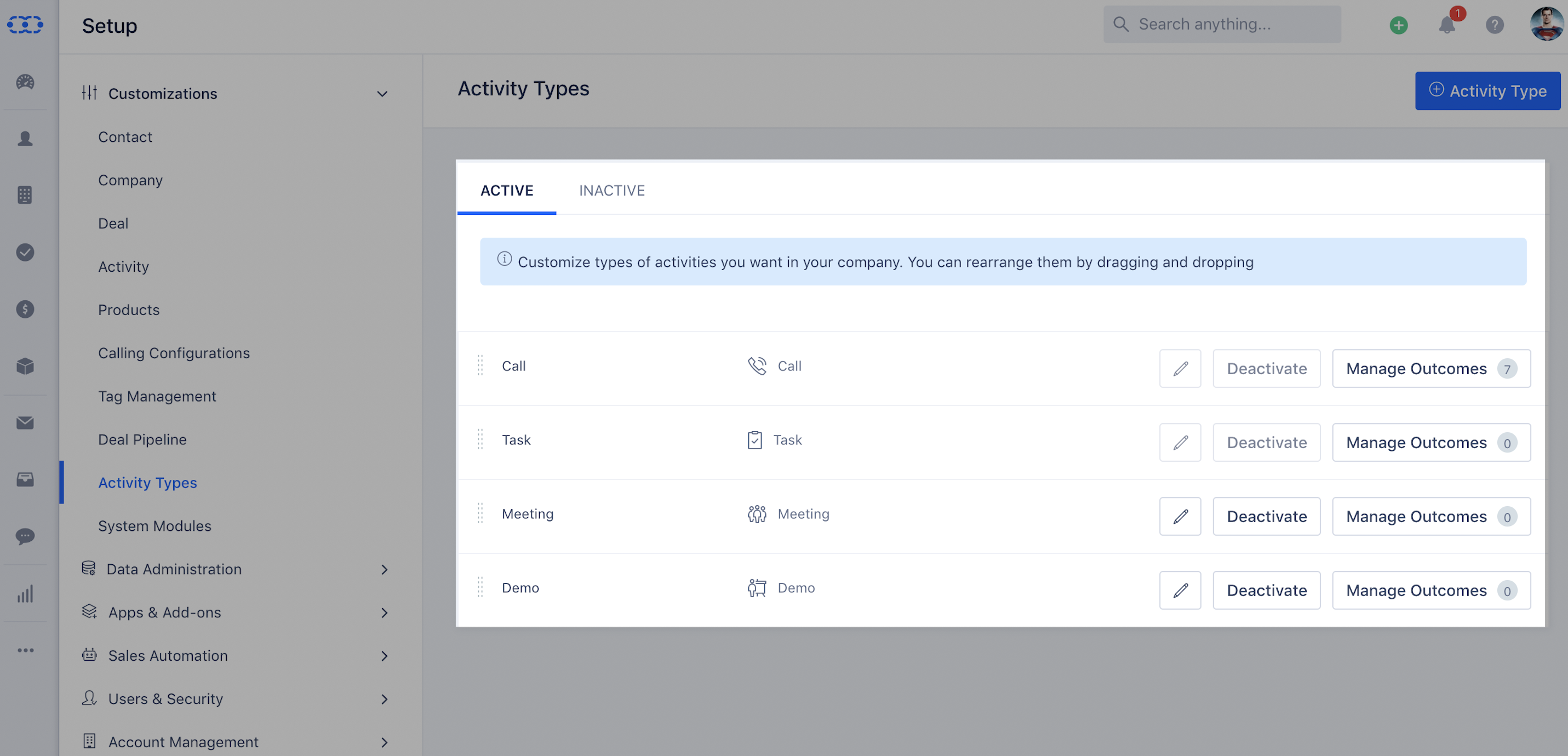The height and width of the screenshot is (756, 1568).
Task: Open the Dashboard gauge icon in sidebar
Action: 25,82
